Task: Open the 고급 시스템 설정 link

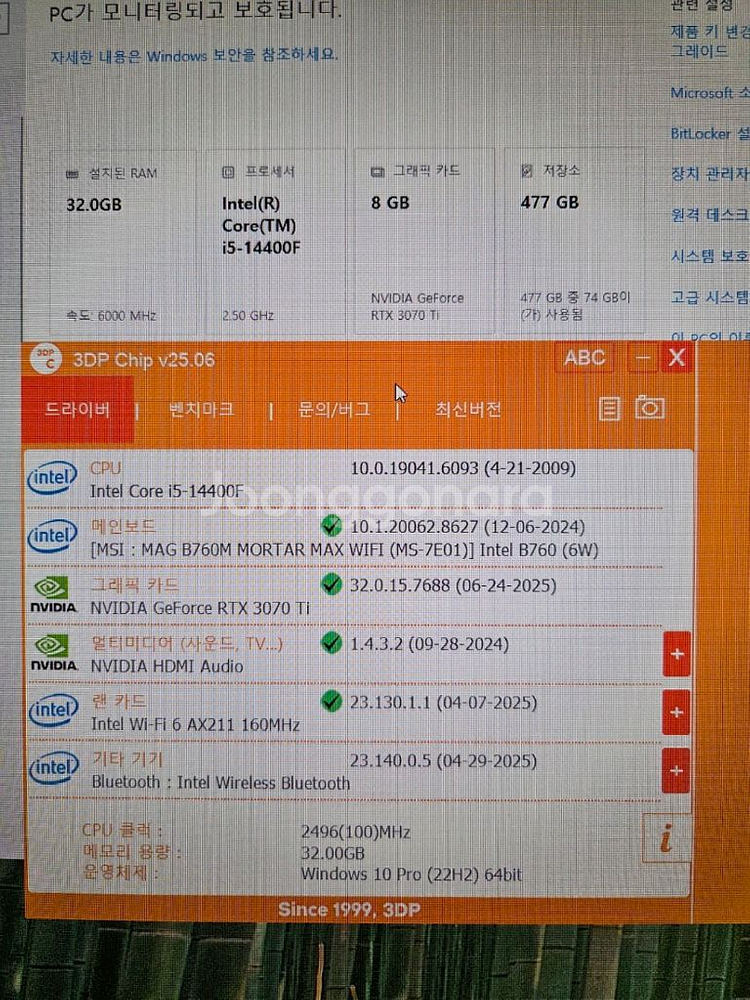Action: pyautogui.click(x=710, y=297)
